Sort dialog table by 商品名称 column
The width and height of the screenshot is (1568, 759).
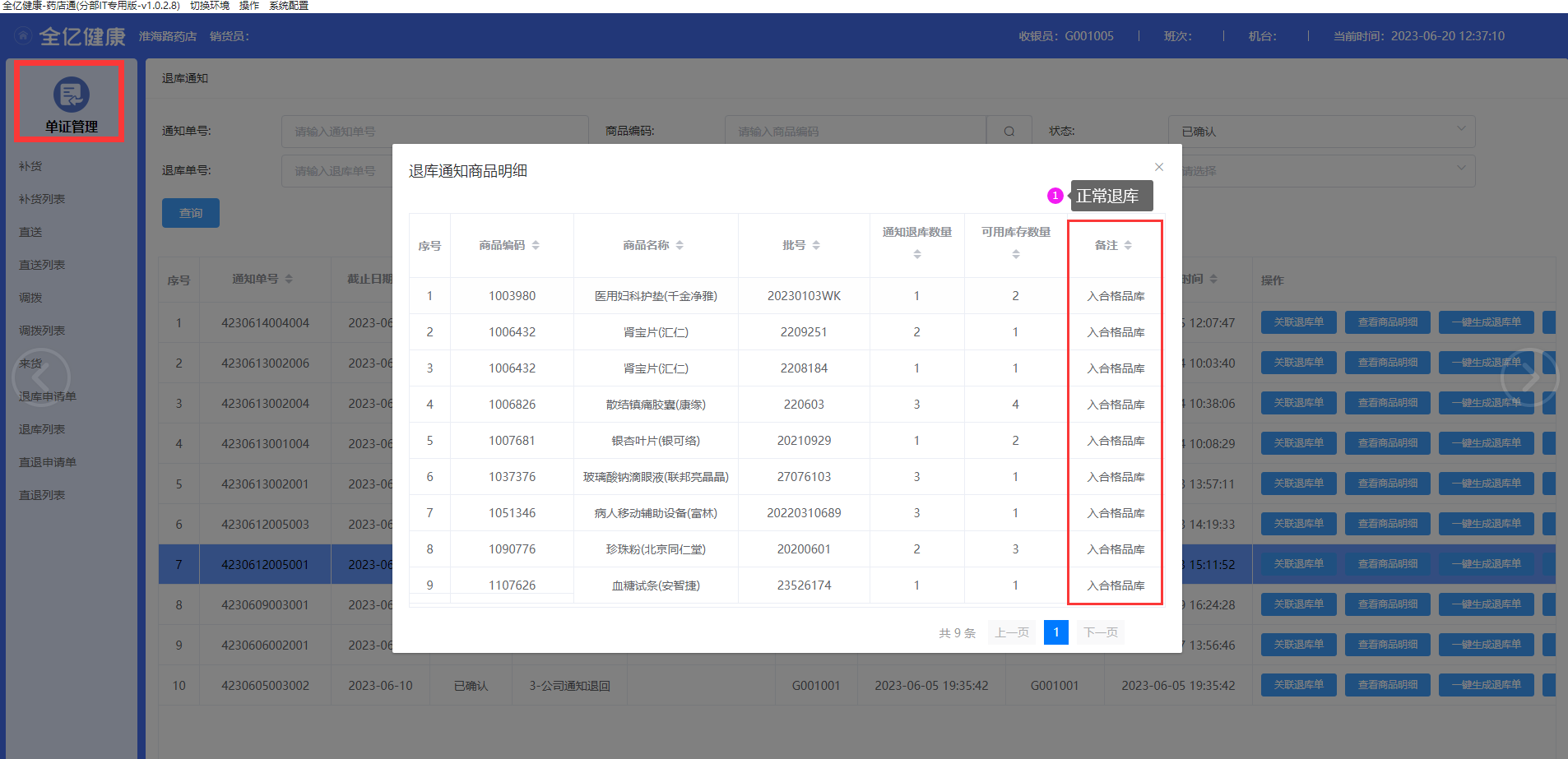(680, 245)
